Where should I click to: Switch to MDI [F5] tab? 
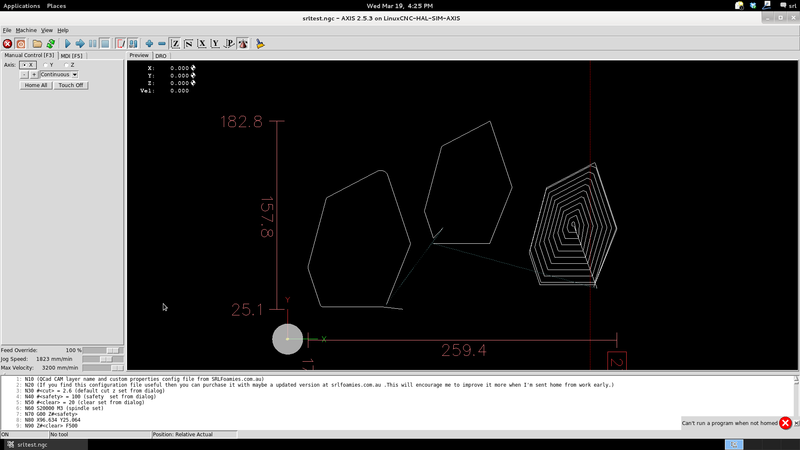coord(71,56)
